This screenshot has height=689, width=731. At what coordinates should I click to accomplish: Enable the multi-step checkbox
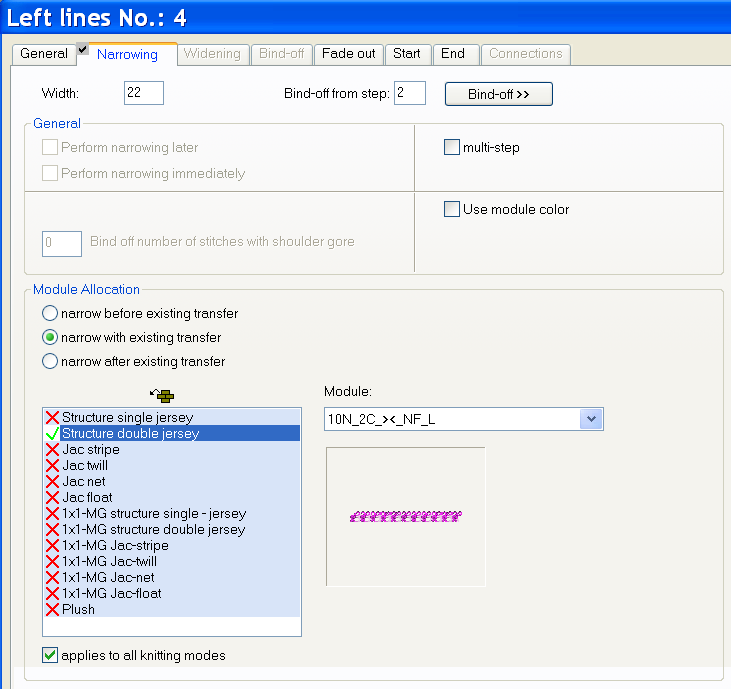[x=451, y=148]
